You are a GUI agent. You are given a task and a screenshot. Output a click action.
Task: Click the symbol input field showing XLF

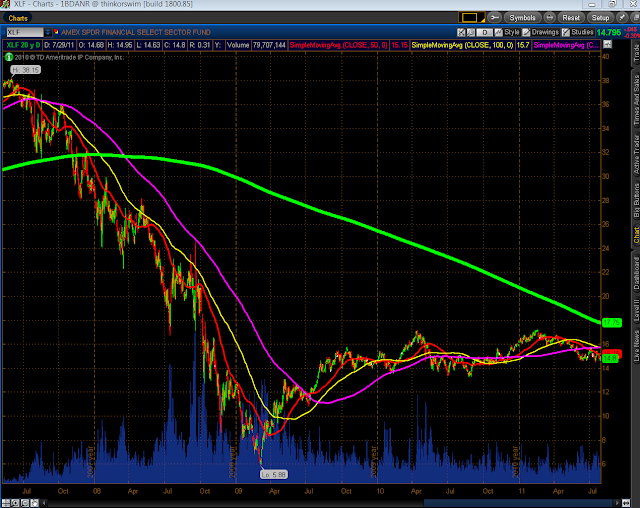coord(24,32)
